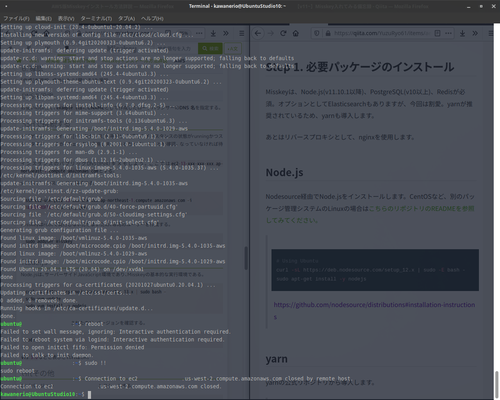
Task: Click 'Failed to talk to init daemon.' line
Action: coord(47,355)
